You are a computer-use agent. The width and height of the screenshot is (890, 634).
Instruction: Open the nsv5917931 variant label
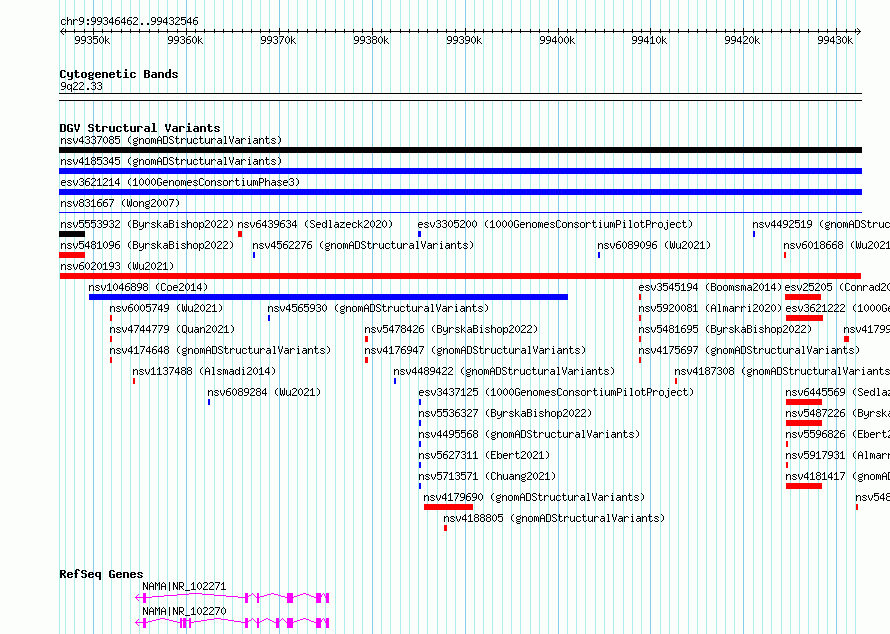(837, 455)
